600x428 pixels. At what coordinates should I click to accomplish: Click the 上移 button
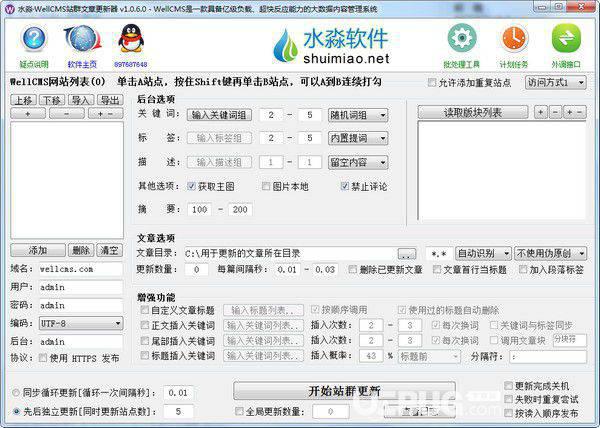(23, 100)
